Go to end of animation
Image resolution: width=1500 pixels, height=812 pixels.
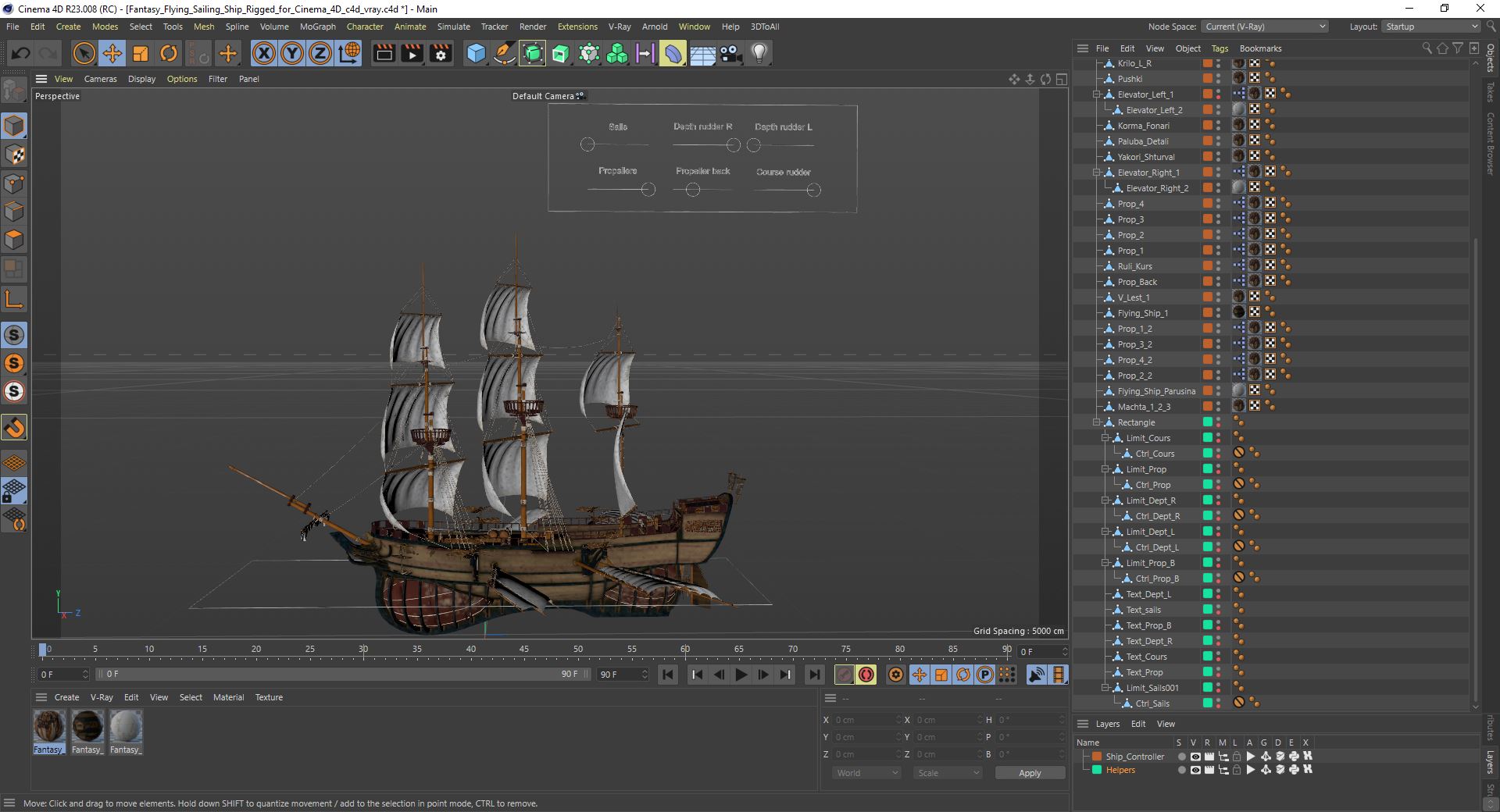click(x=814, y=675)
